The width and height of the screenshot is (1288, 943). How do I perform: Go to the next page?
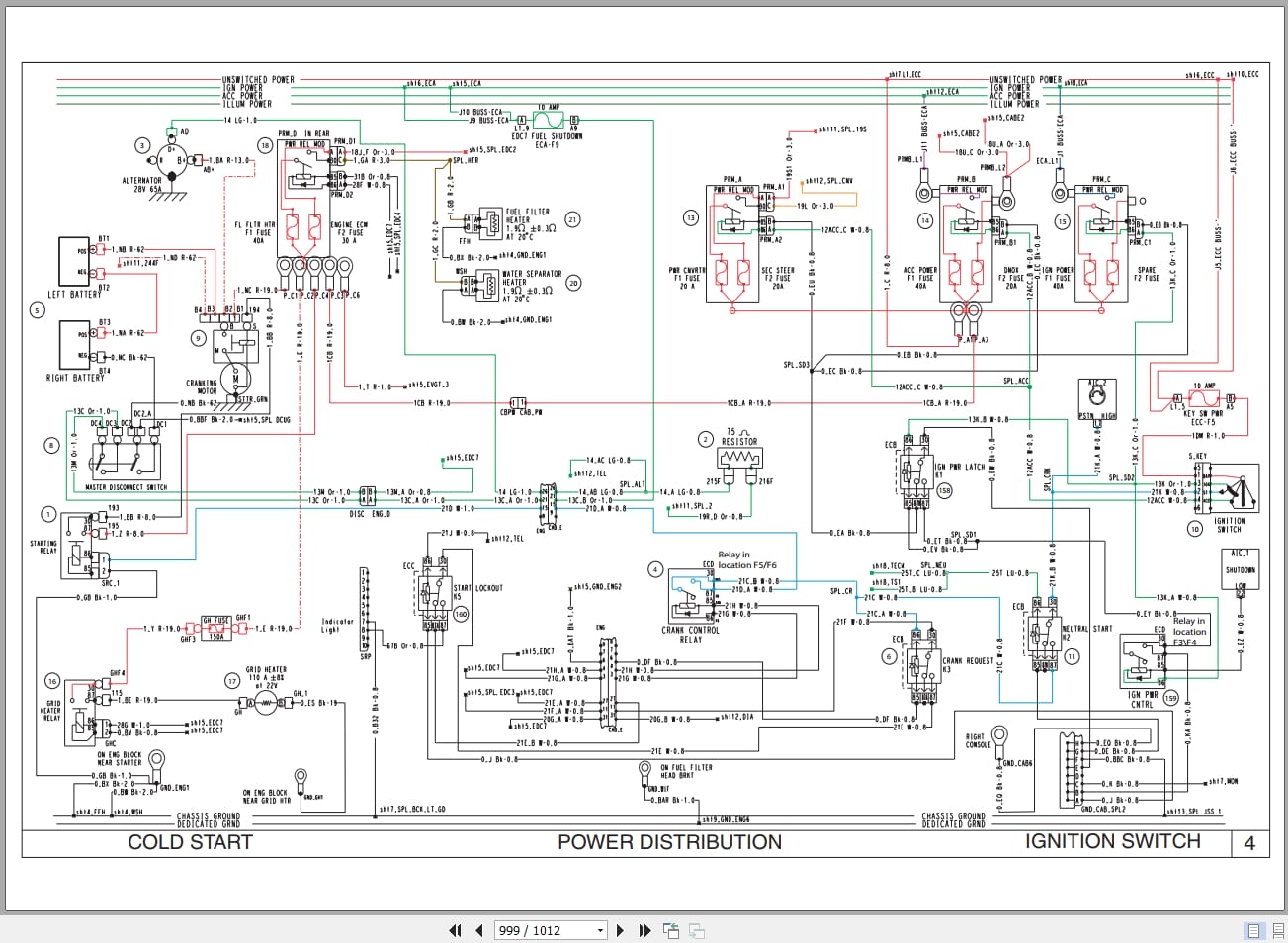[620, 930]
